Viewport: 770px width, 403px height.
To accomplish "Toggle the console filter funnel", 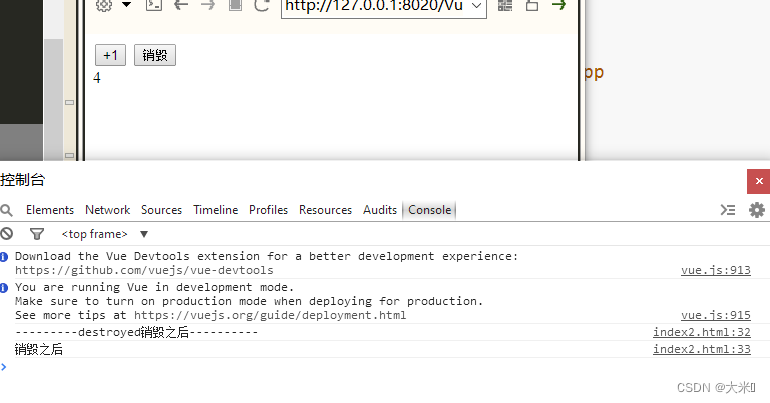I will coord(37,234).
